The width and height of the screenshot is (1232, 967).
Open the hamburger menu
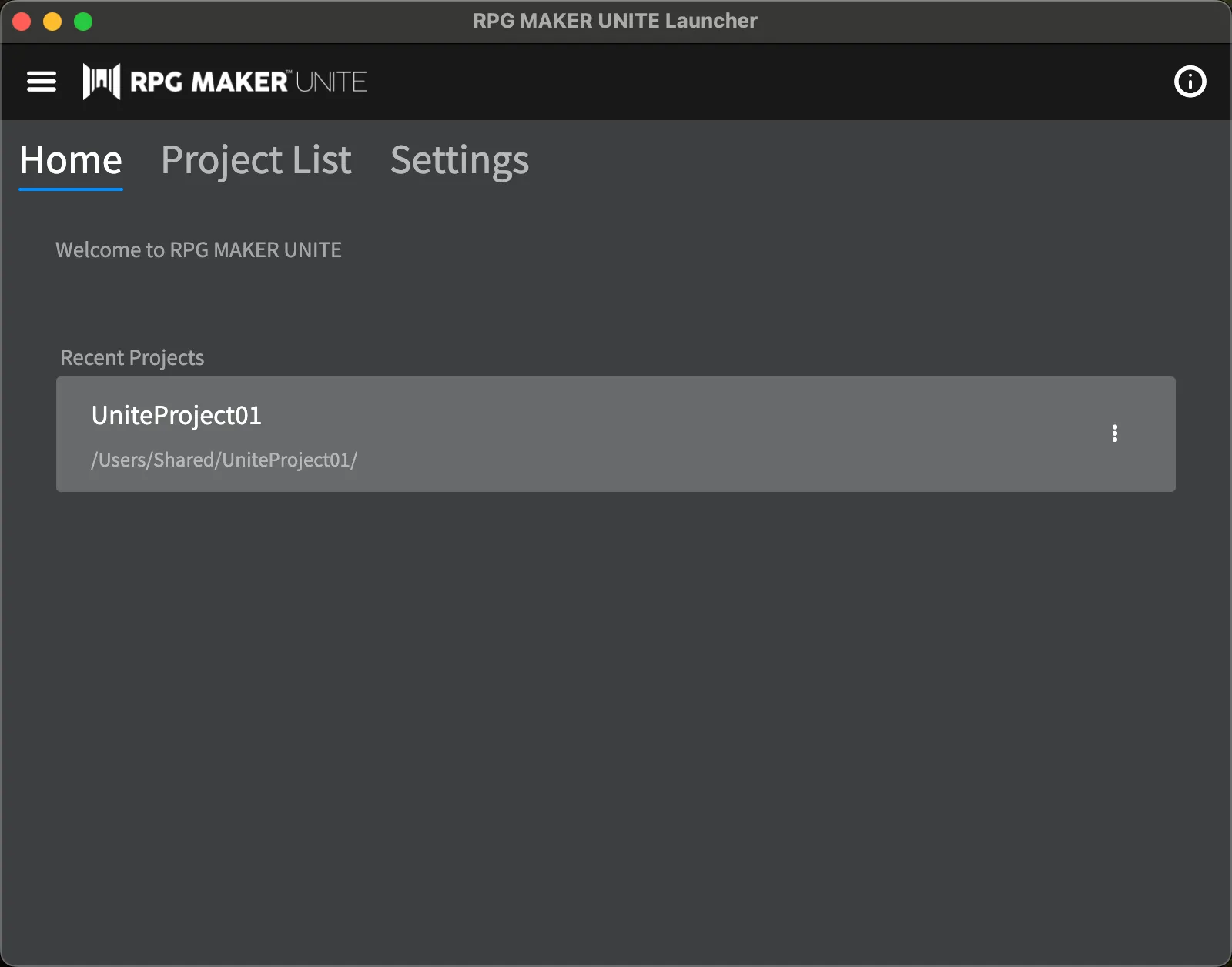pos(42,82)
